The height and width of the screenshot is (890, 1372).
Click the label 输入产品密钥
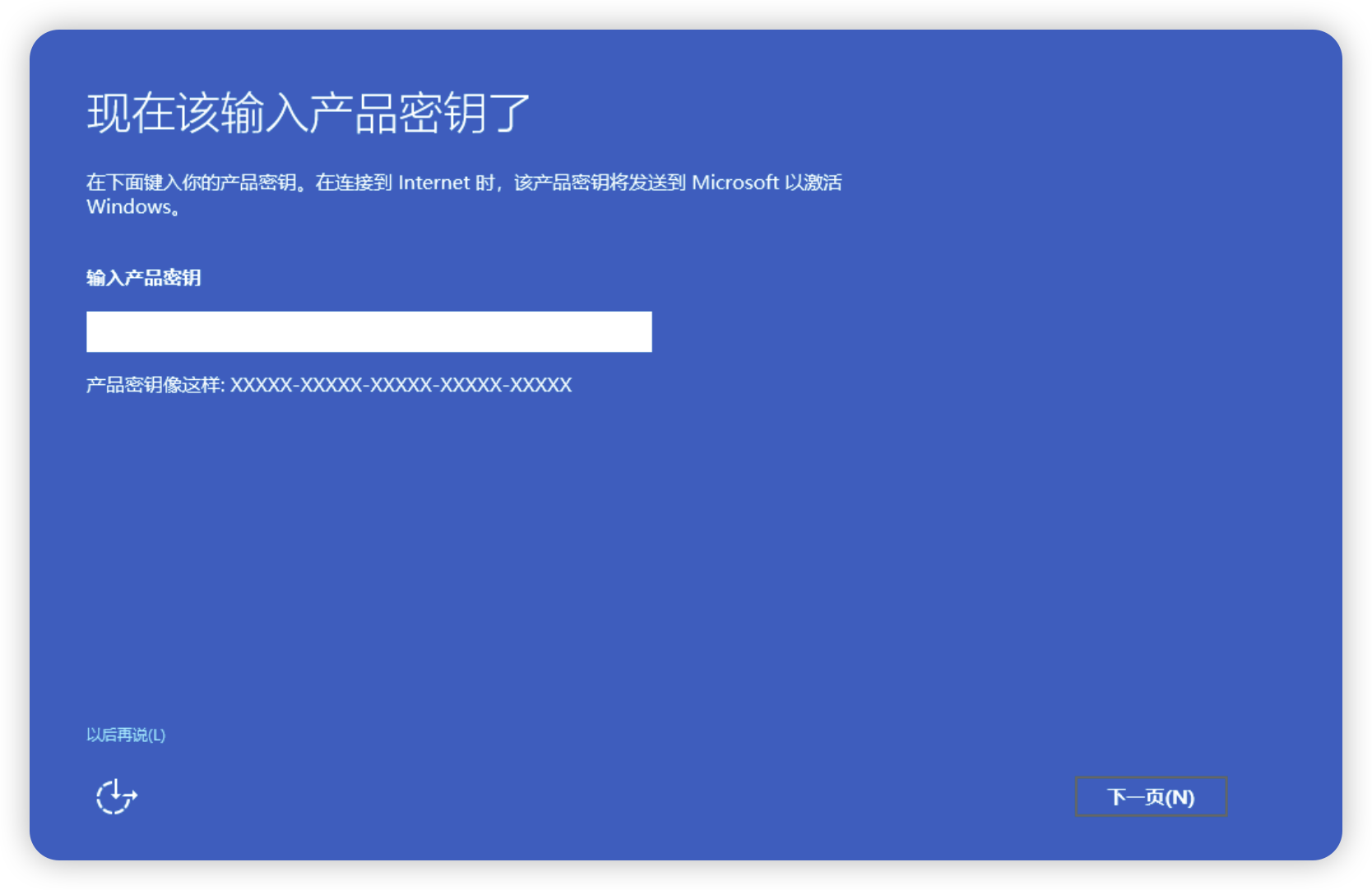(x=144, y=278)
